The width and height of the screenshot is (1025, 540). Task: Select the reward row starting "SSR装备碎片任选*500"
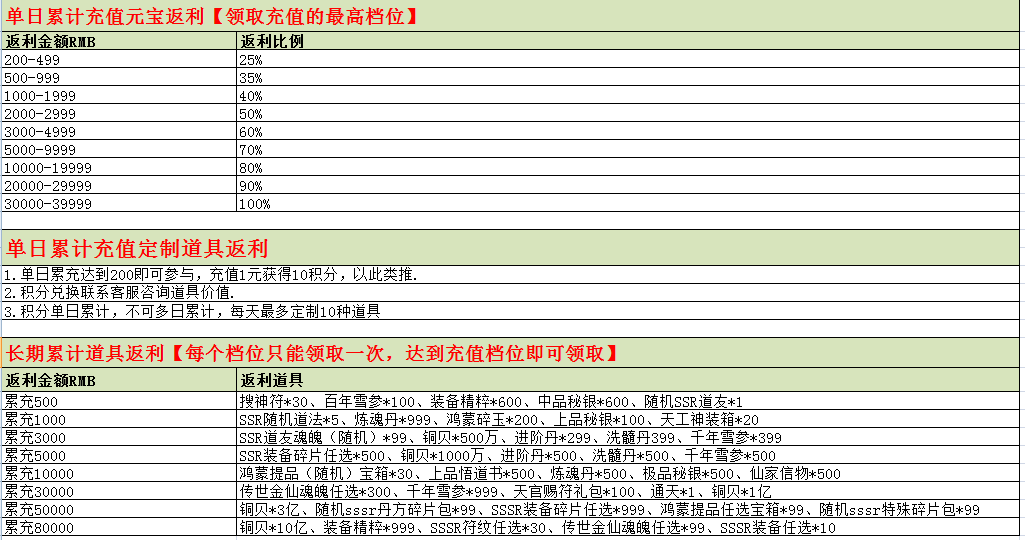click(x=628, y=455)
